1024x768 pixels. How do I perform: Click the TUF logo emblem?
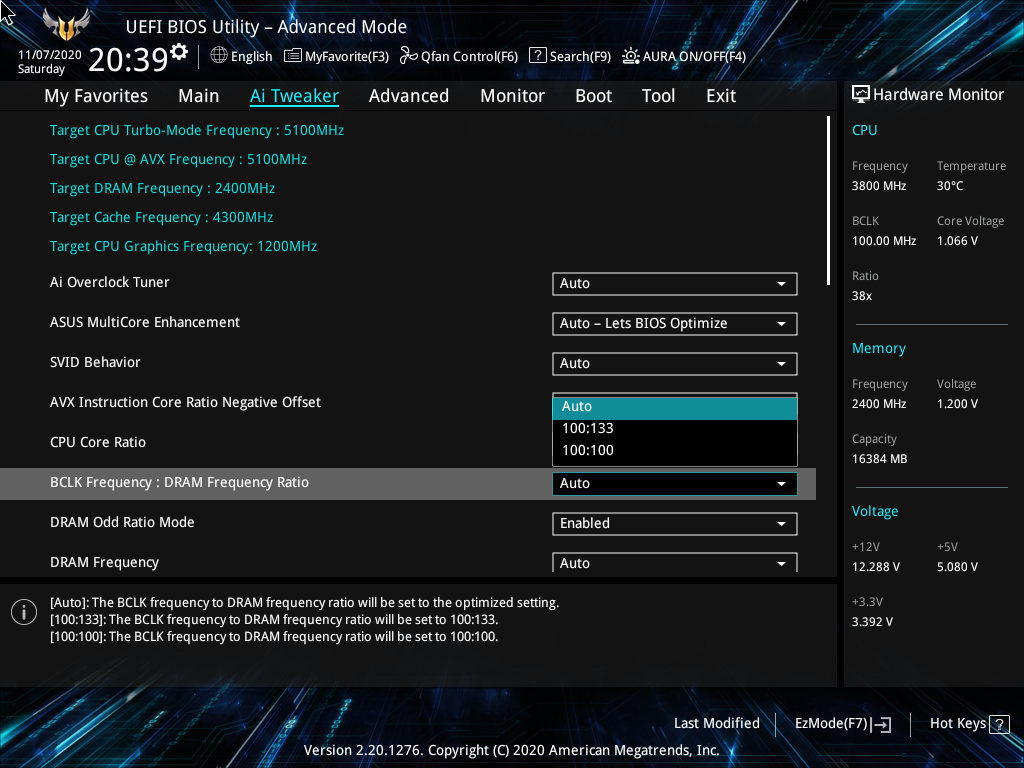point(65,25)
